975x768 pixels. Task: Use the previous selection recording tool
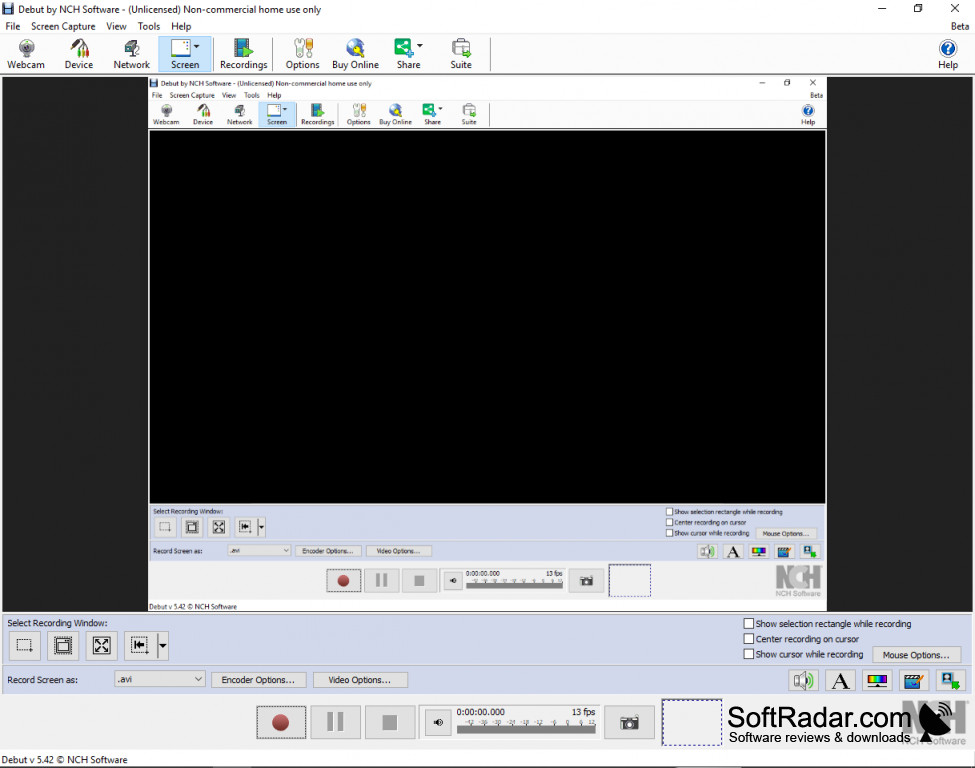coord(140,645)
